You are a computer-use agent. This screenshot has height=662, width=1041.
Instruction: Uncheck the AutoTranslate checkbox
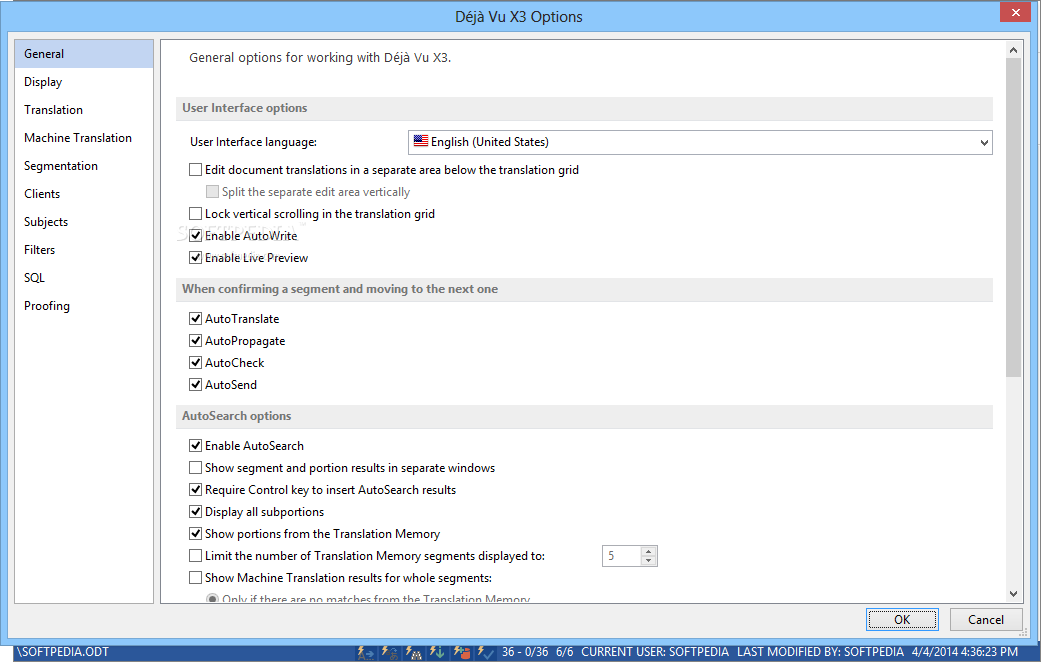tap(195, 319)
